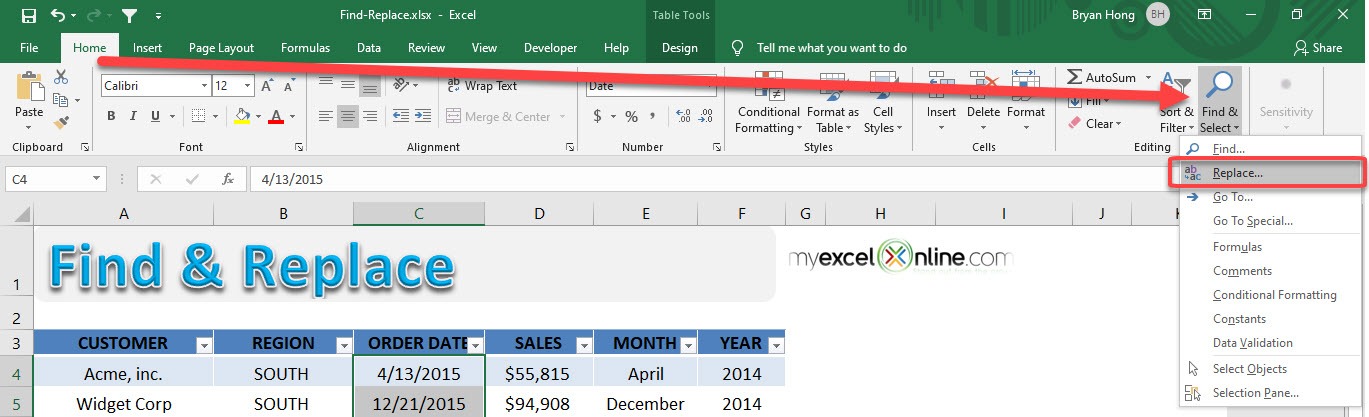Open the Name Box dropdown for C4

click(x=97, y=180)
